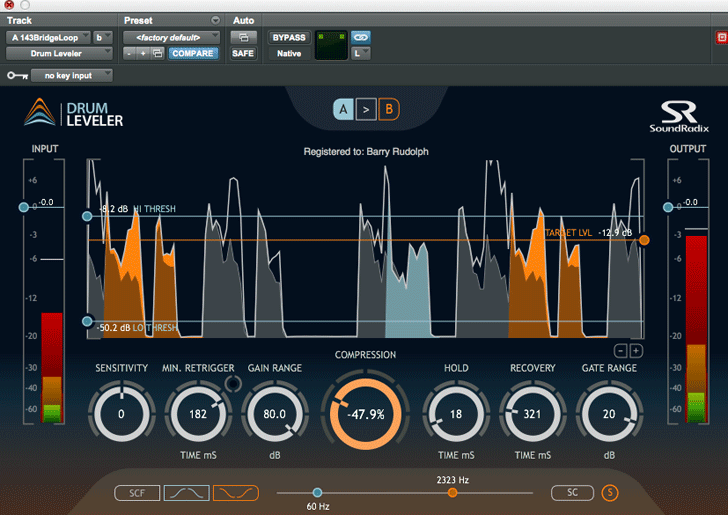Toggle the SCF sidechain filter button
The image size is (728, 515).
[x=137, y=493]
